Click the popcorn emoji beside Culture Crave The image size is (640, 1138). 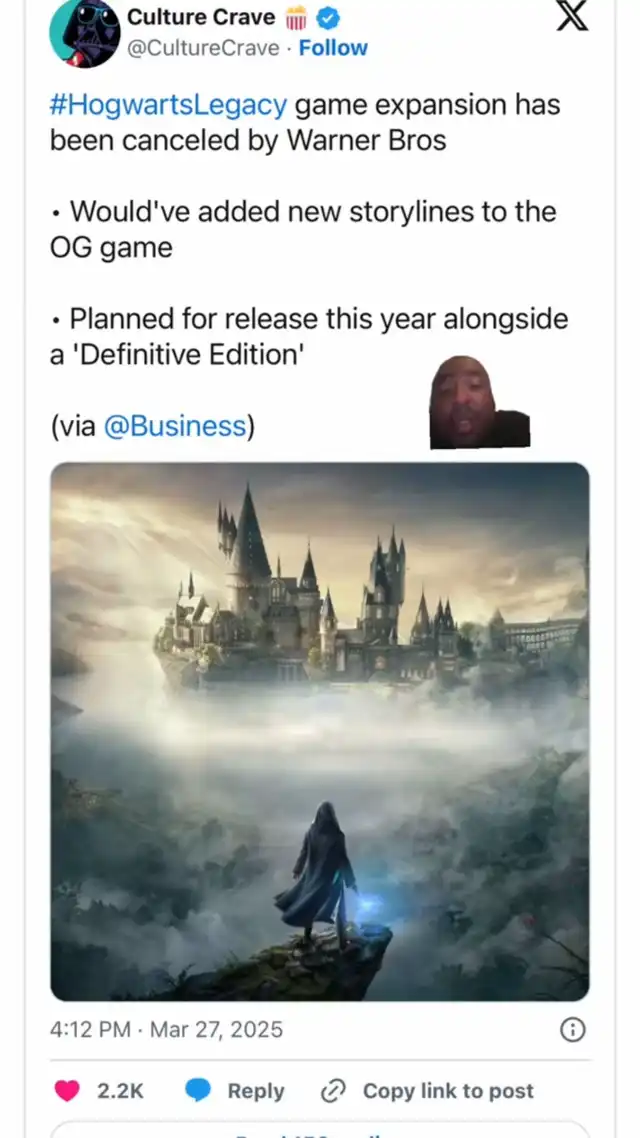[296, 18]
